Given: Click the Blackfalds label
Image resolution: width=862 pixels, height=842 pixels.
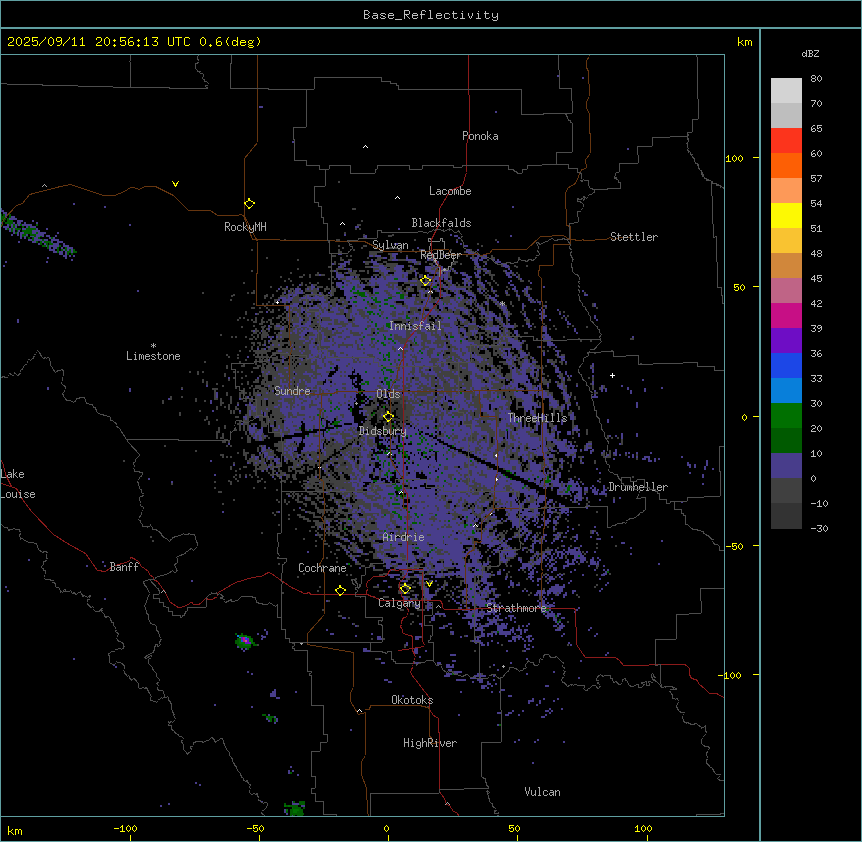Looking at the screenshot, I should [x=441, y=223].
